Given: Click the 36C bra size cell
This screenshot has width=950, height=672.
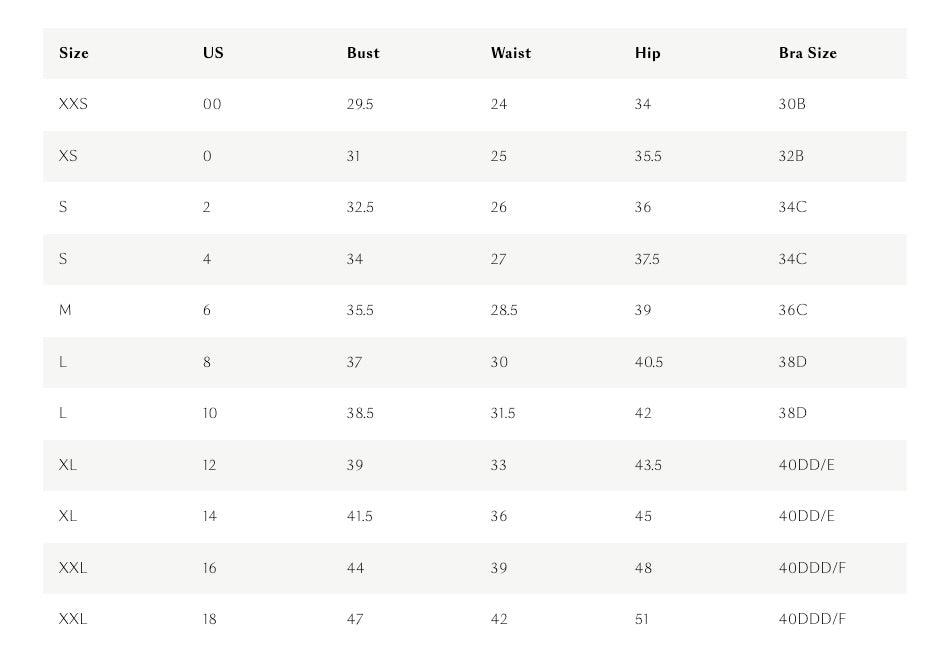Looking at the screenshot, I should click(x=792, y=310).
